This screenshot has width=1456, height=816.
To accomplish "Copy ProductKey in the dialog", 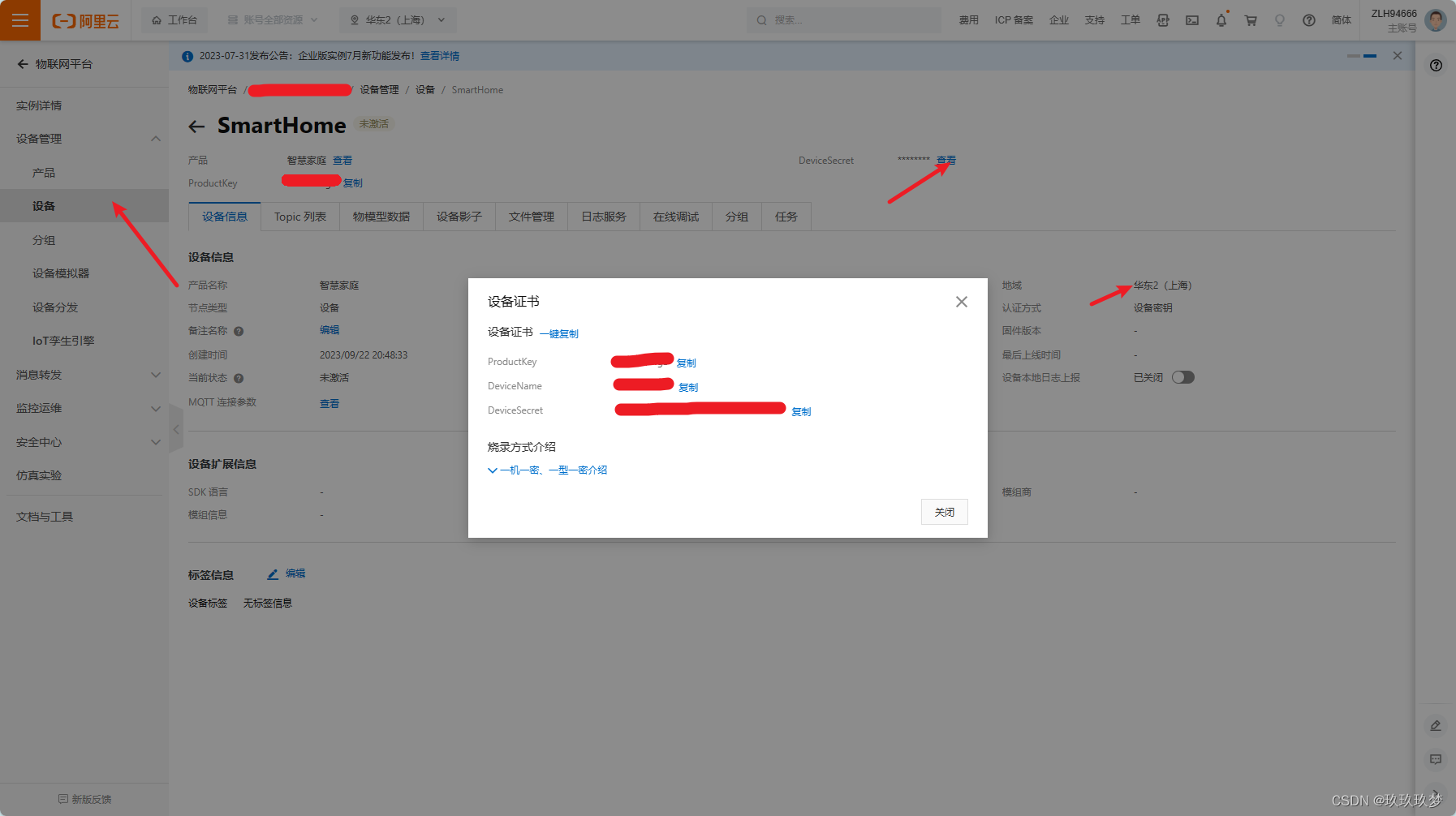I will point(687,363).
